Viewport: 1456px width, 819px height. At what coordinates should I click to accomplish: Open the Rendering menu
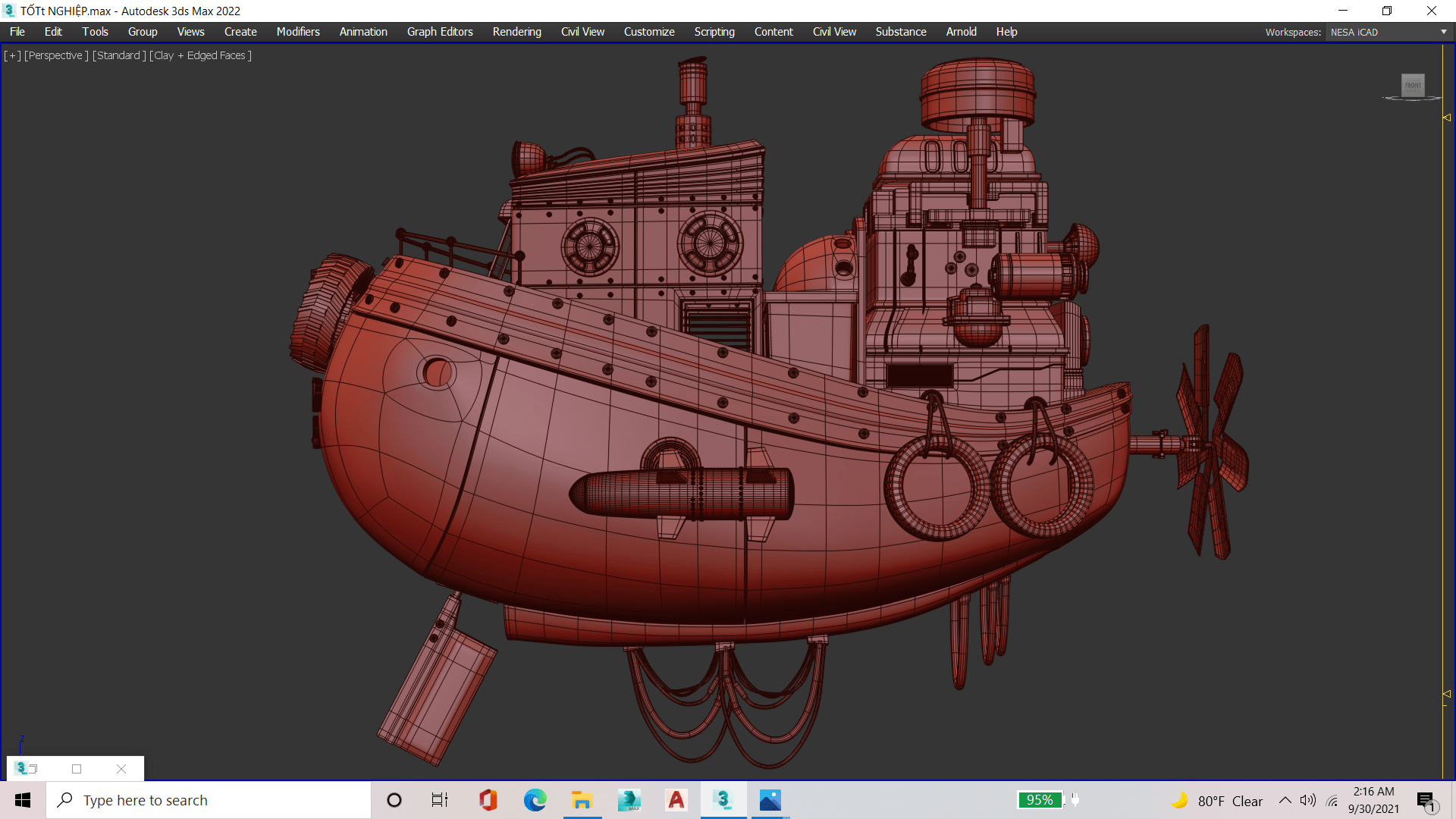516,32
